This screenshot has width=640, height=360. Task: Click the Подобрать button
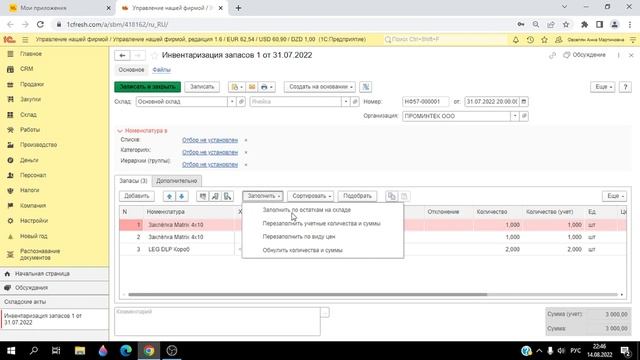(357, 196)
